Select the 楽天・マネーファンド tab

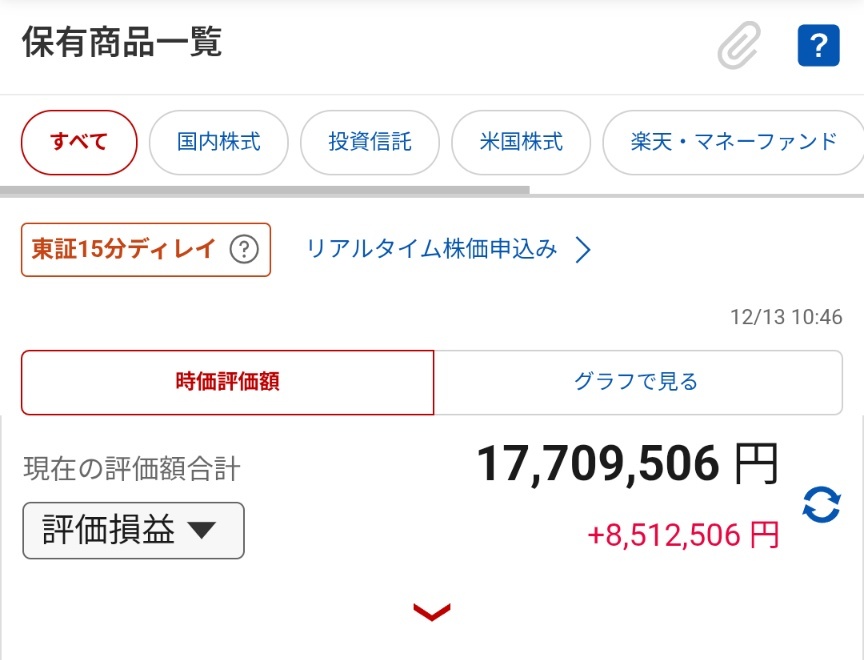coord(733,142)
